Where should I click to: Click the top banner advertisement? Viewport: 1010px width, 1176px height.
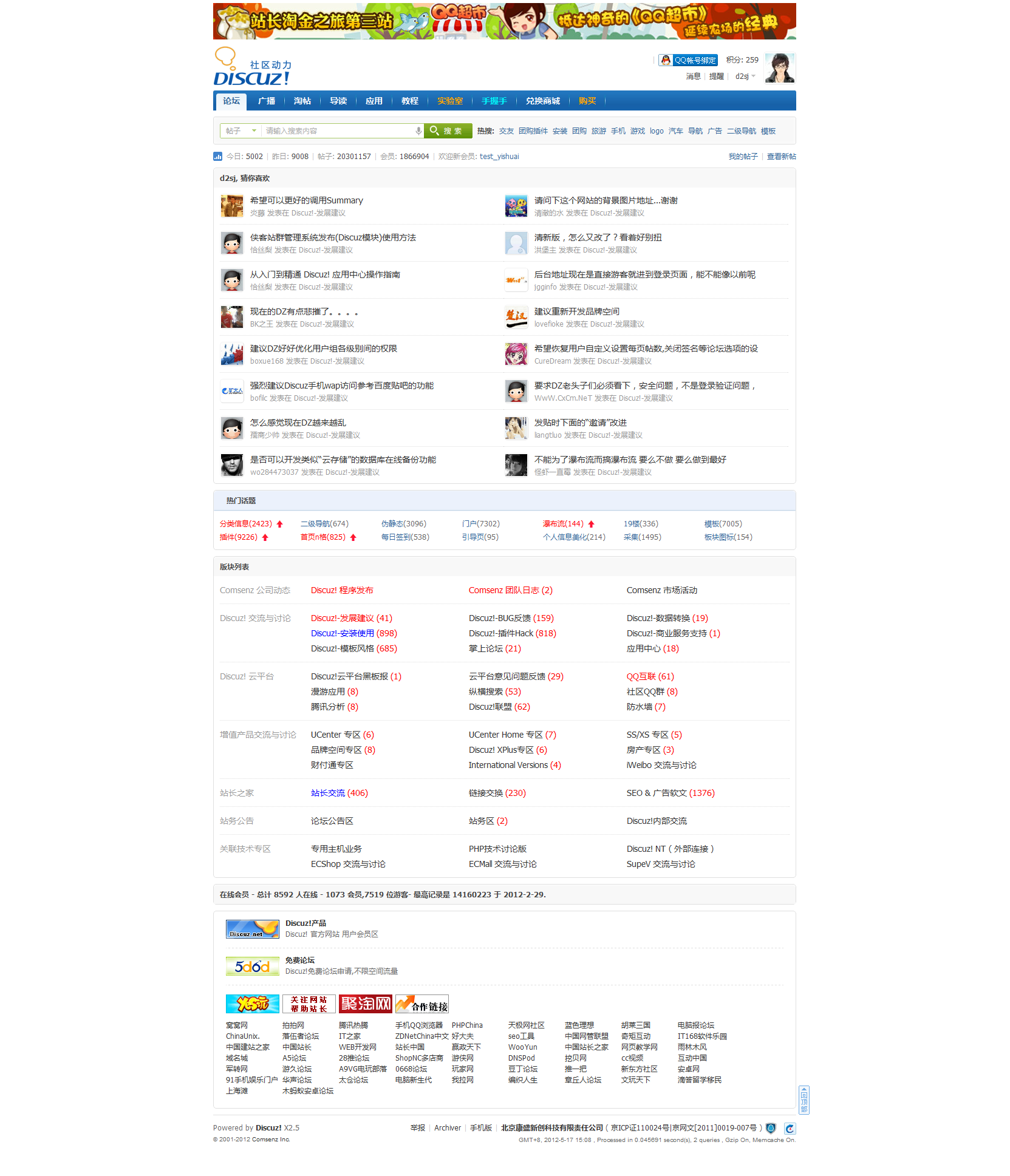click(x=505, y=21)
